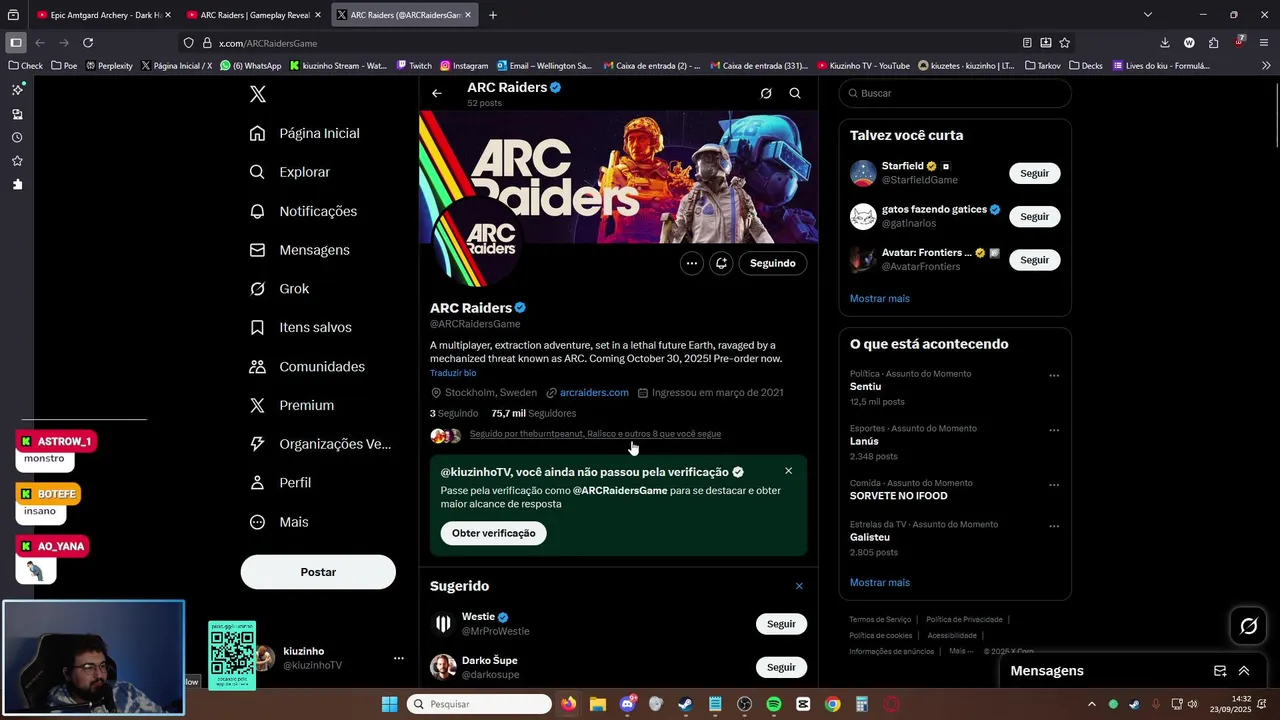Click the Termos de Serviço link
Viewport: 1280px width, 720px height.
(880, 619)
